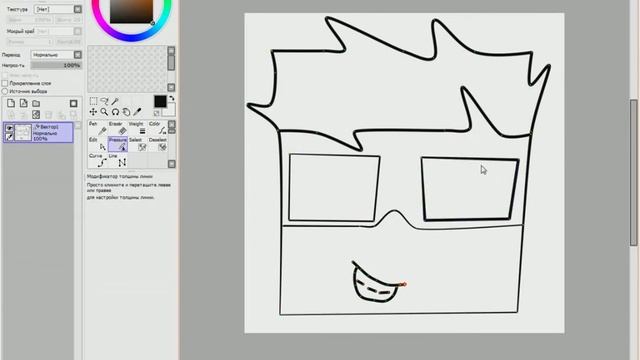Select the Magic Wand tool
Screen dimensions: 640x360
click(116, 101)
